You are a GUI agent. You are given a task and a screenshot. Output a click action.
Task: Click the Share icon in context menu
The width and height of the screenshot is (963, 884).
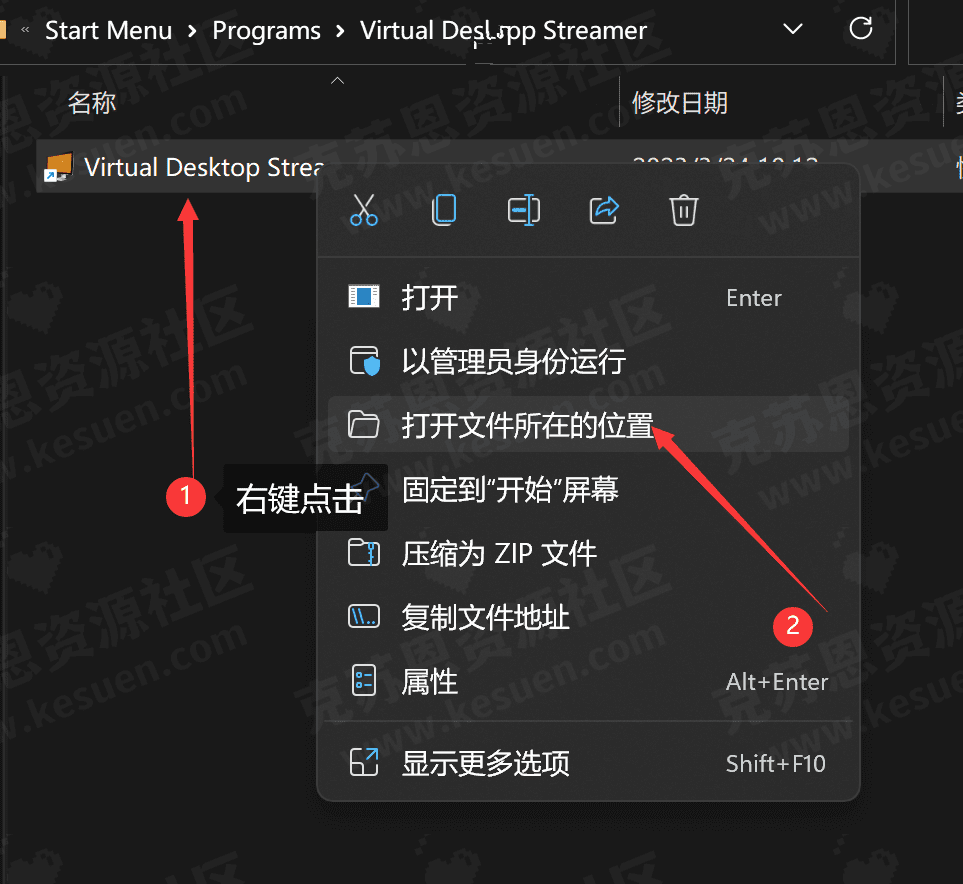[604, 210]
